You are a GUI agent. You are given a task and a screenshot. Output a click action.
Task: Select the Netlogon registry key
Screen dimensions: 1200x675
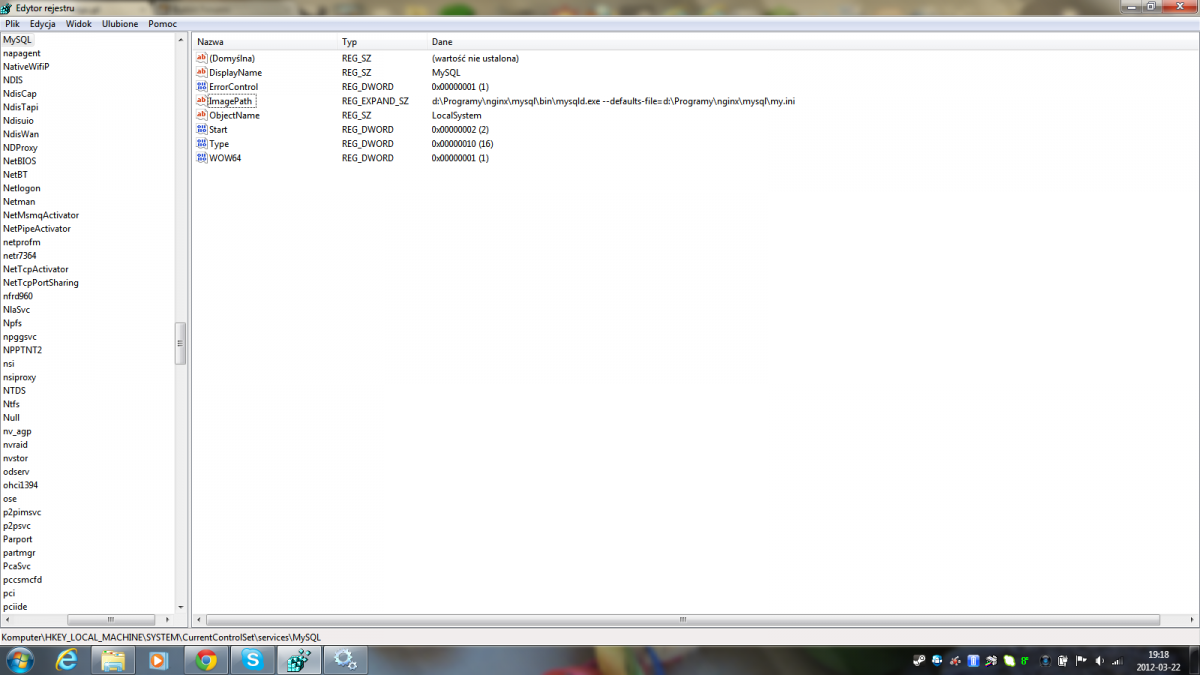(x=22, y=188)
